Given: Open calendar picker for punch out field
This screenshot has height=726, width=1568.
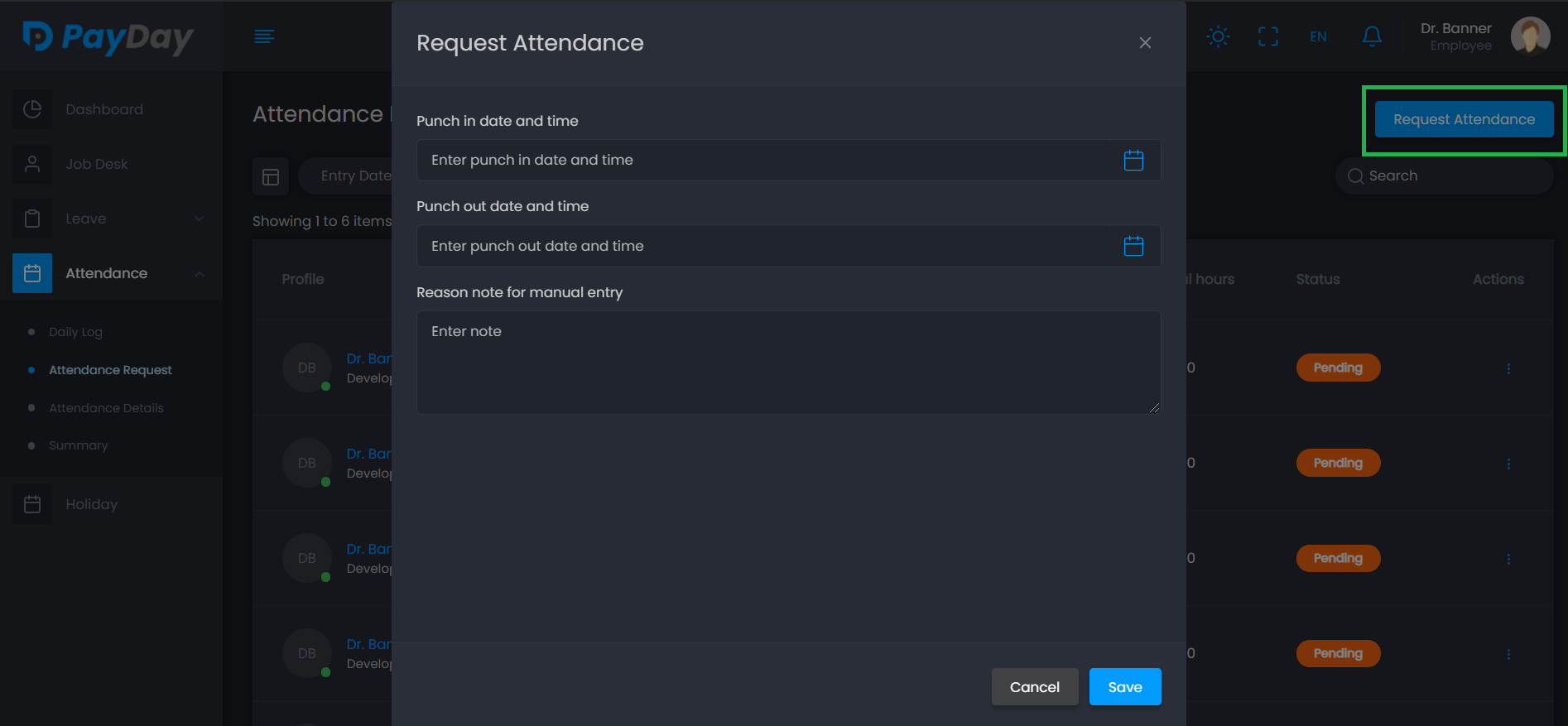Looking at the screenshot, I should [1133, 246].
